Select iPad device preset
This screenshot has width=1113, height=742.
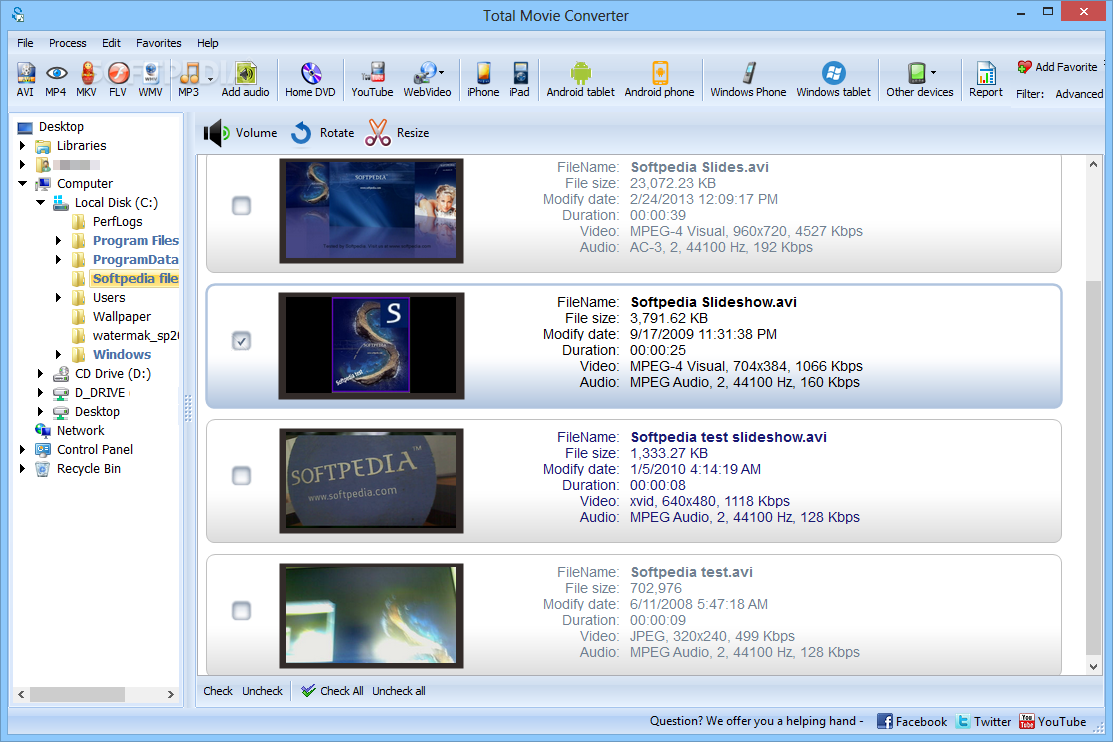coord(520,80)
